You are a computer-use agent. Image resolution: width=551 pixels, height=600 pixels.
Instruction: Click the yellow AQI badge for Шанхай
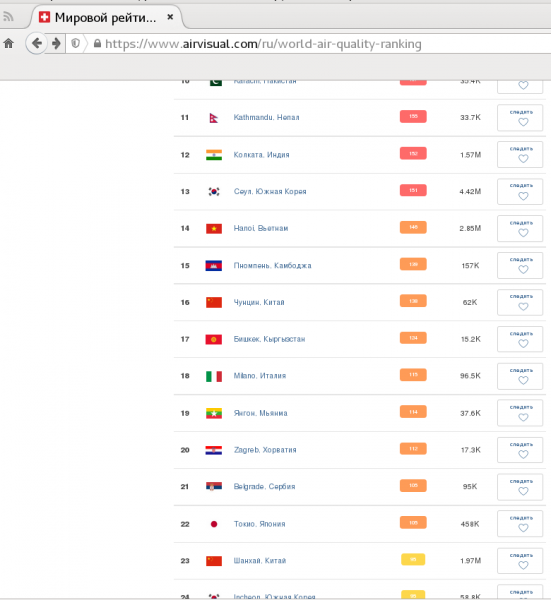coord(413,559)
